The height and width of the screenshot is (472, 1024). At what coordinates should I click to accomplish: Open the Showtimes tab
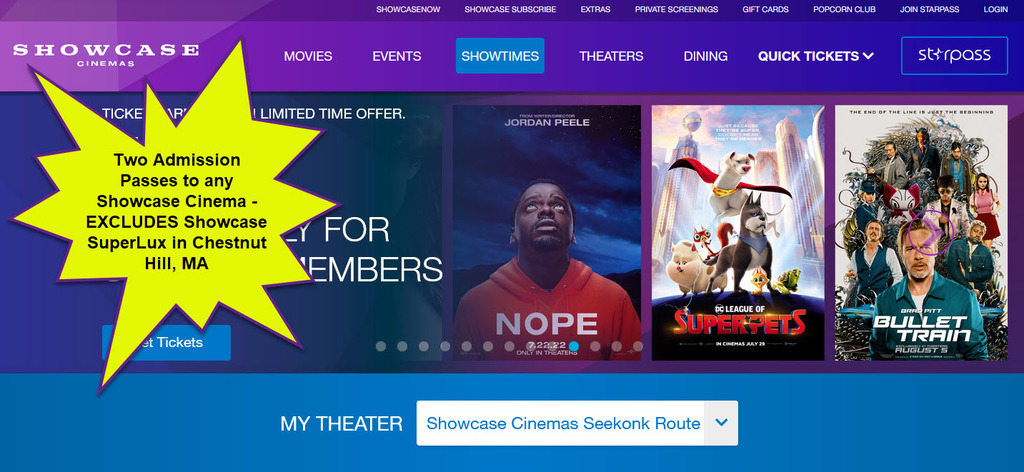(x=500, y=56)
